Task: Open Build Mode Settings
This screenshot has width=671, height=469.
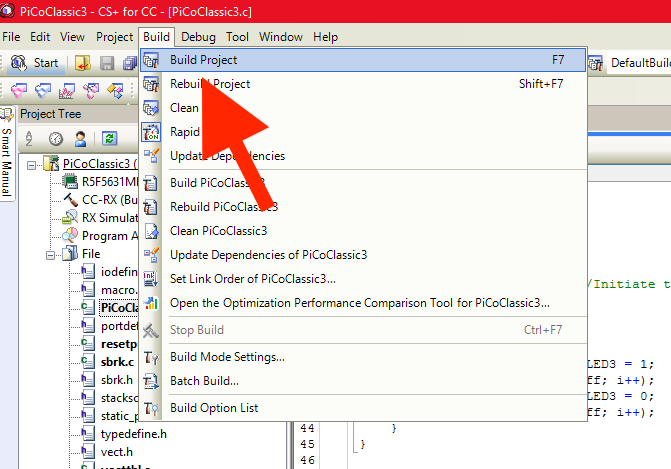Action: pyautogui.click(x=363, y=356)
